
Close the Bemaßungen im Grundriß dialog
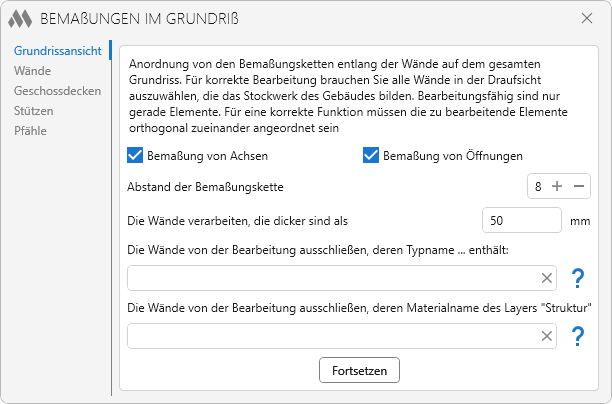click(587, 18)
